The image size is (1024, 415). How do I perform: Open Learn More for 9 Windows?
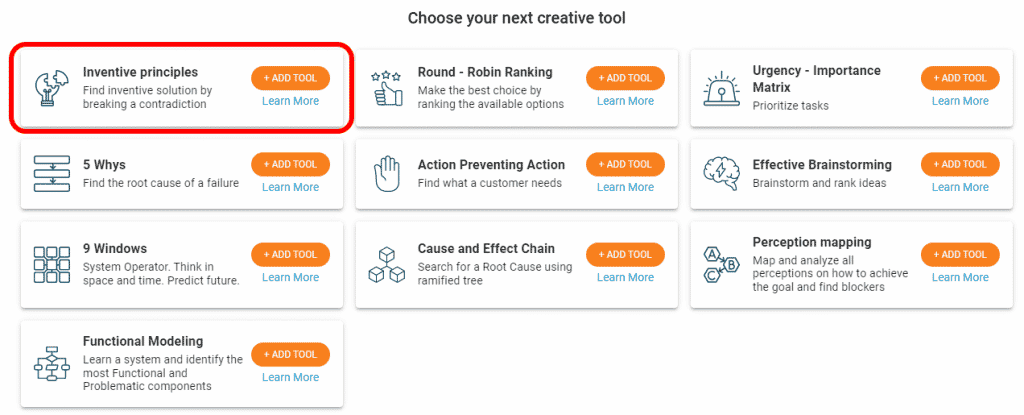291,277
